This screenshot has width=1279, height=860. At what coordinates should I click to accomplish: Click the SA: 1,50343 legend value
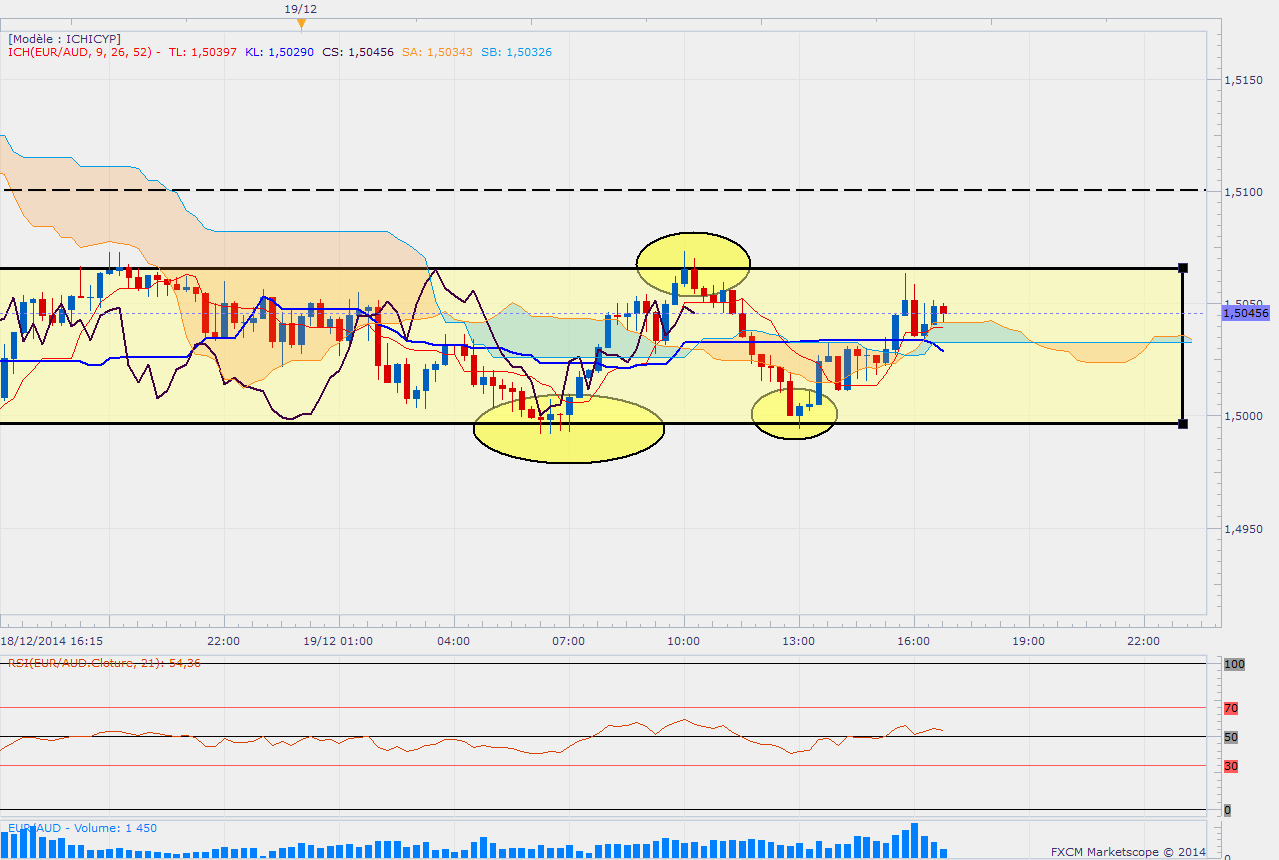tap(437, 52)
